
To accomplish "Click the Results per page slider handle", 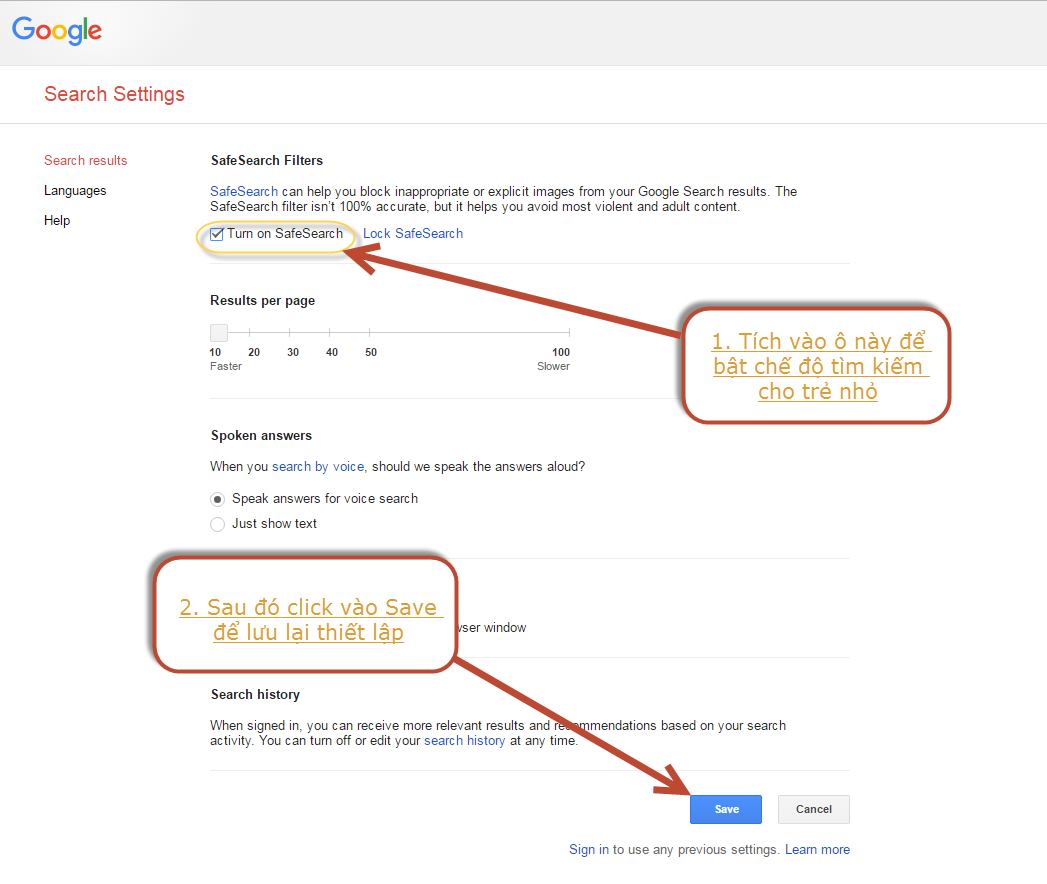I will (x=219, y=333).
